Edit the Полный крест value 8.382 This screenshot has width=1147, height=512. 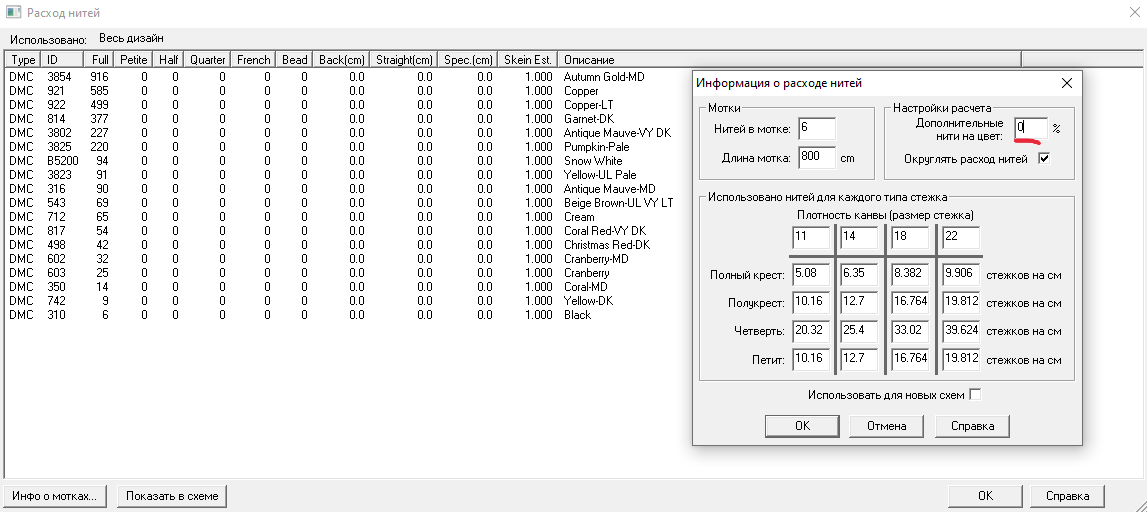click(910, 274)
